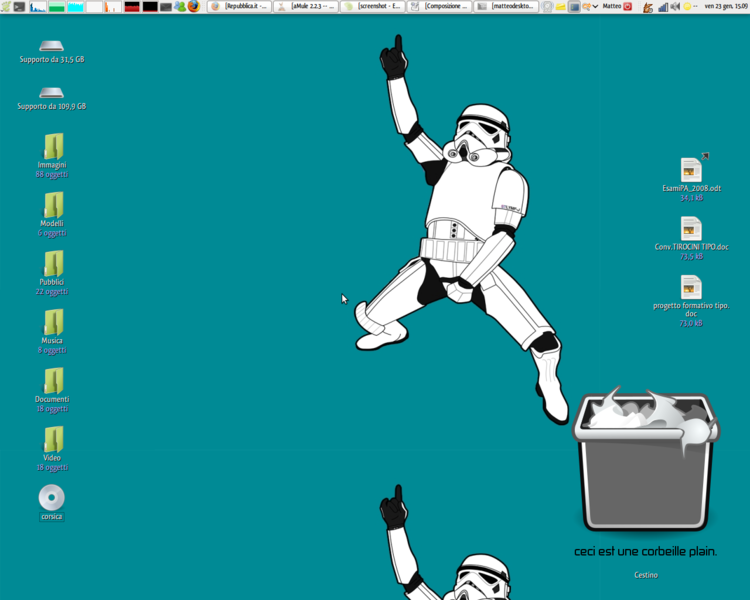Switch to the Composizione window
Viewport: 750px width, 600px height.
439,6
